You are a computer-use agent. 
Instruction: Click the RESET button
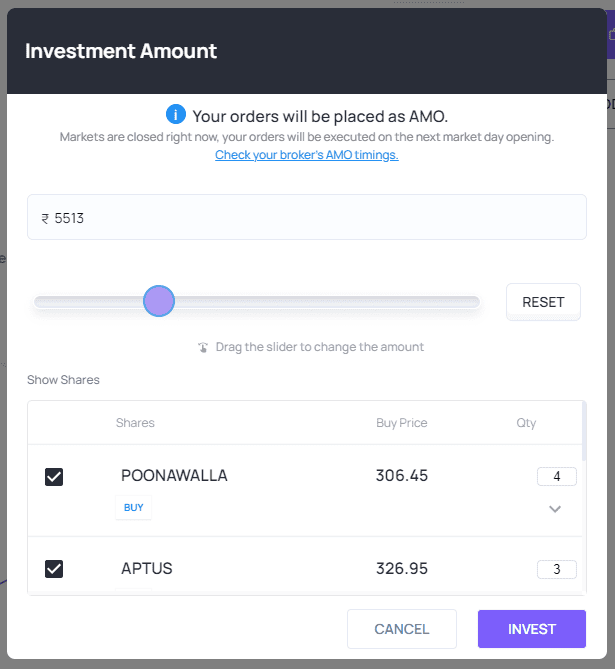[543, 302]
